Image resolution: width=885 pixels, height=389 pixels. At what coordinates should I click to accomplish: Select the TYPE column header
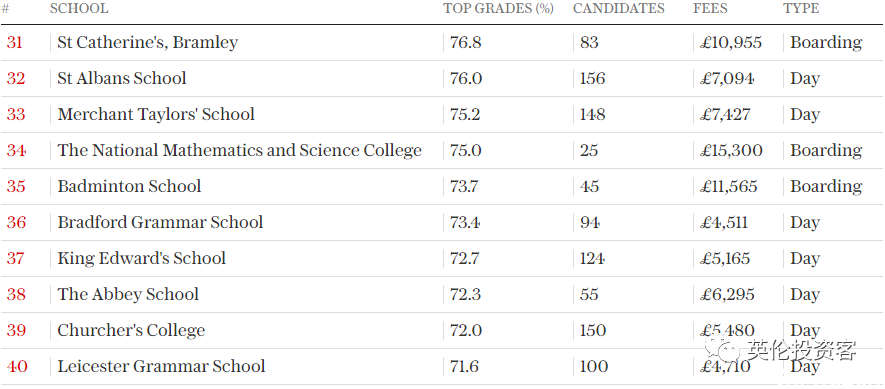801,8
